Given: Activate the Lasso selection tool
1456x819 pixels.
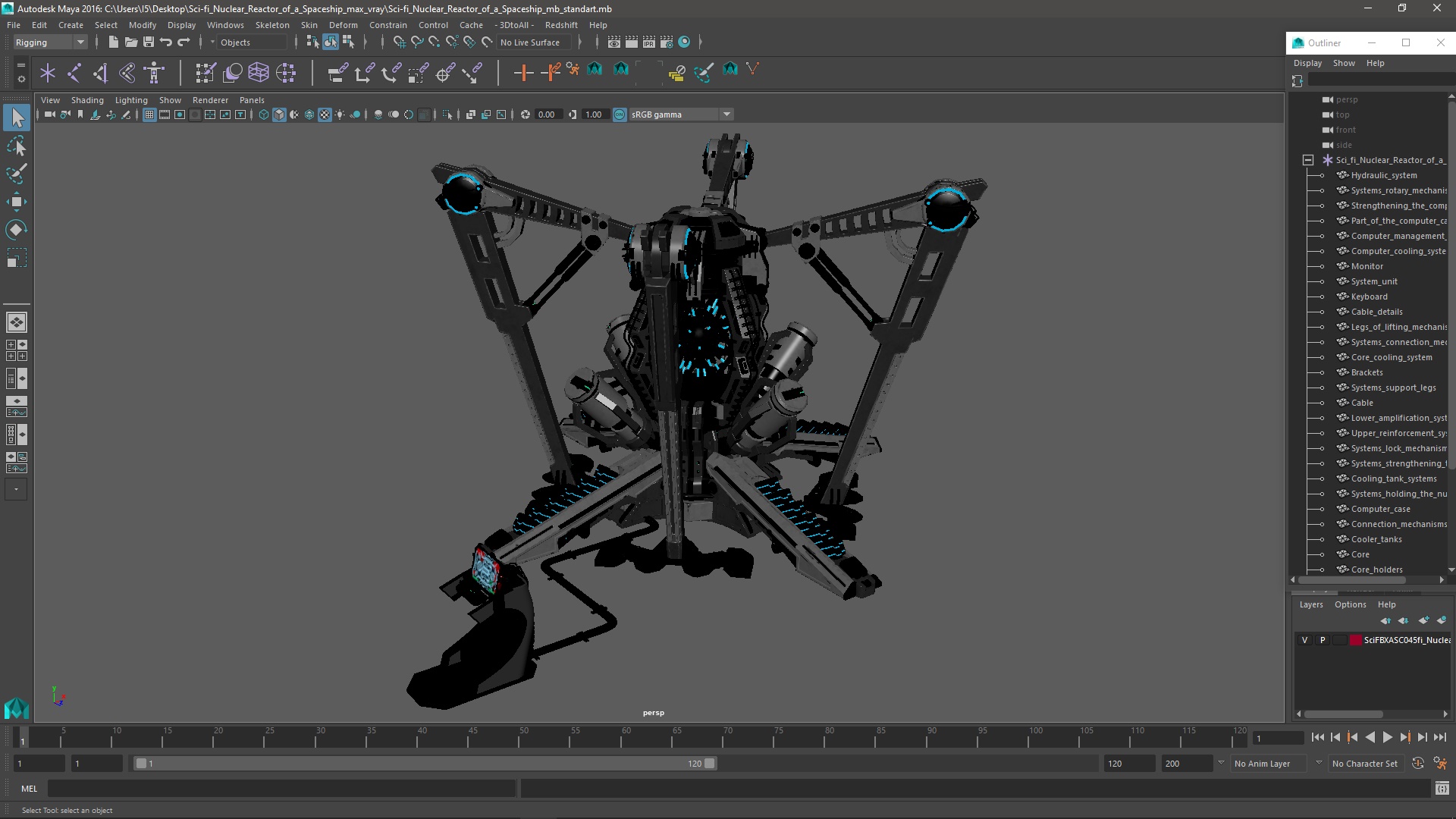Looking at the screenshot, I should (17, 146).
